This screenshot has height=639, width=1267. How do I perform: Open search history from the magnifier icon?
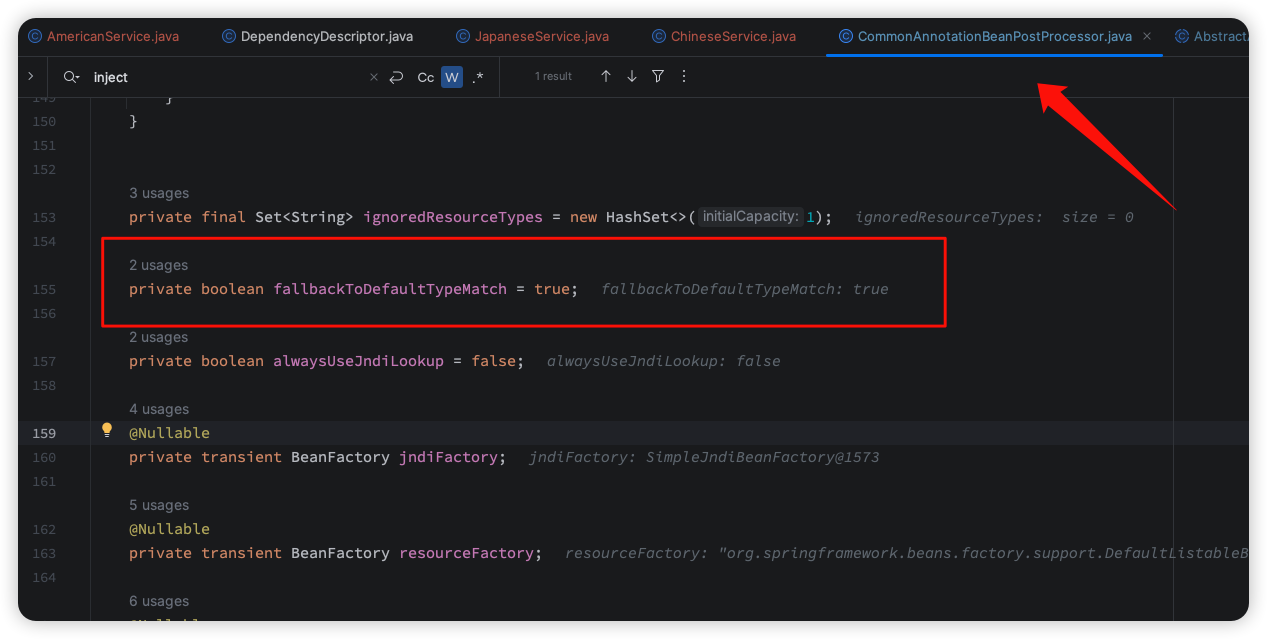click(x=71, y=77)
